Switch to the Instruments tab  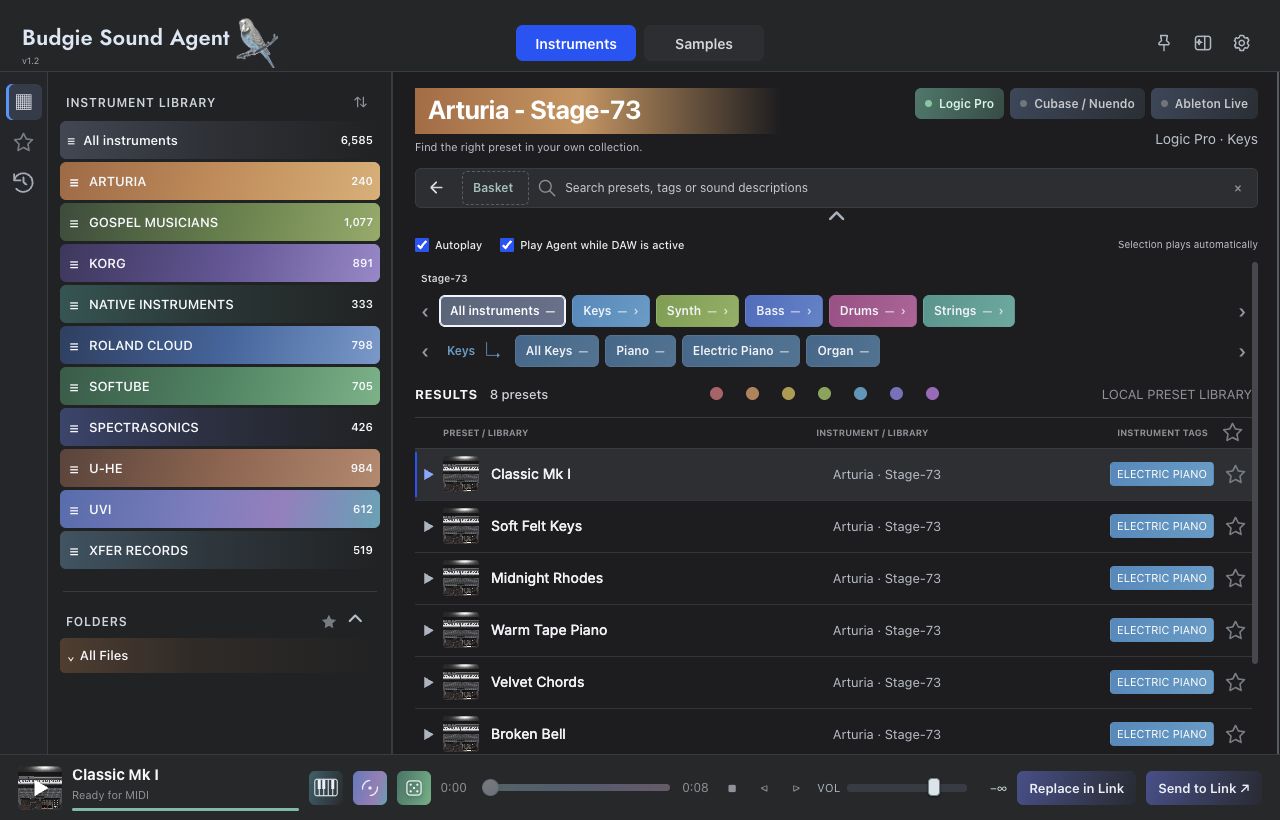pos(576,43)
